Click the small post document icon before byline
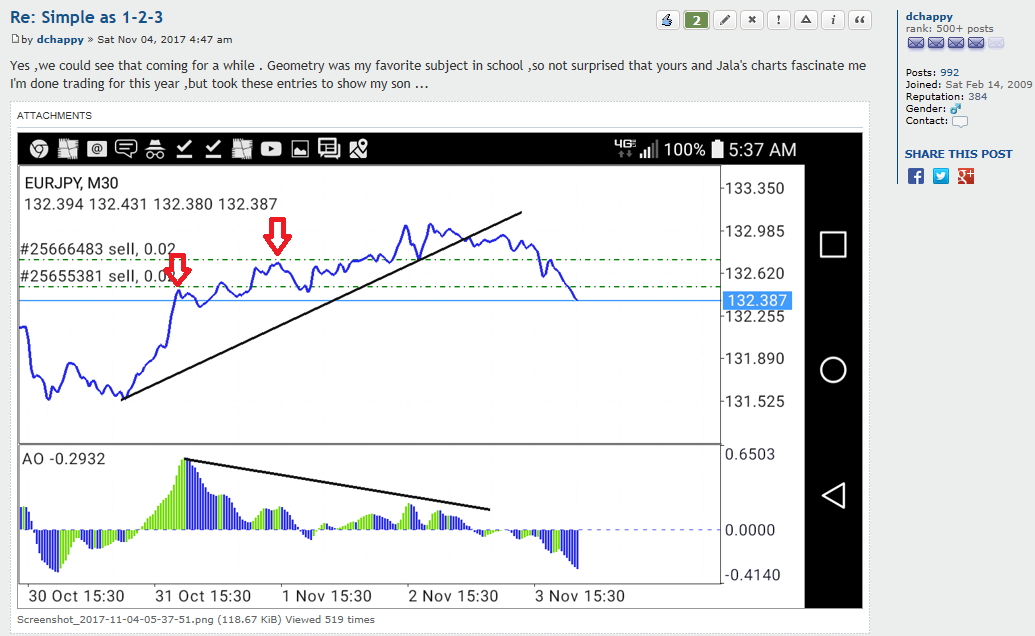The image size is (1035, 636). click(x=15, y=39)
